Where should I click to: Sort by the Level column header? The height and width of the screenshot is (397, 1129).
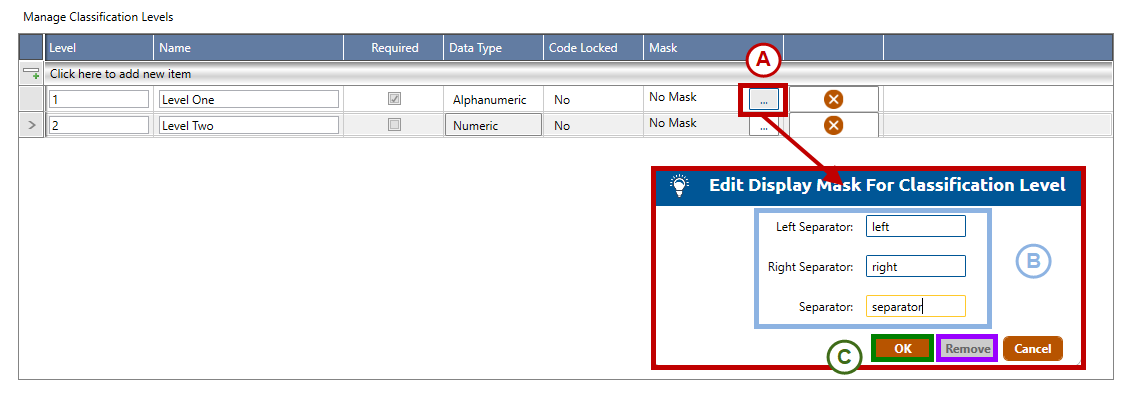pos(99,48)
